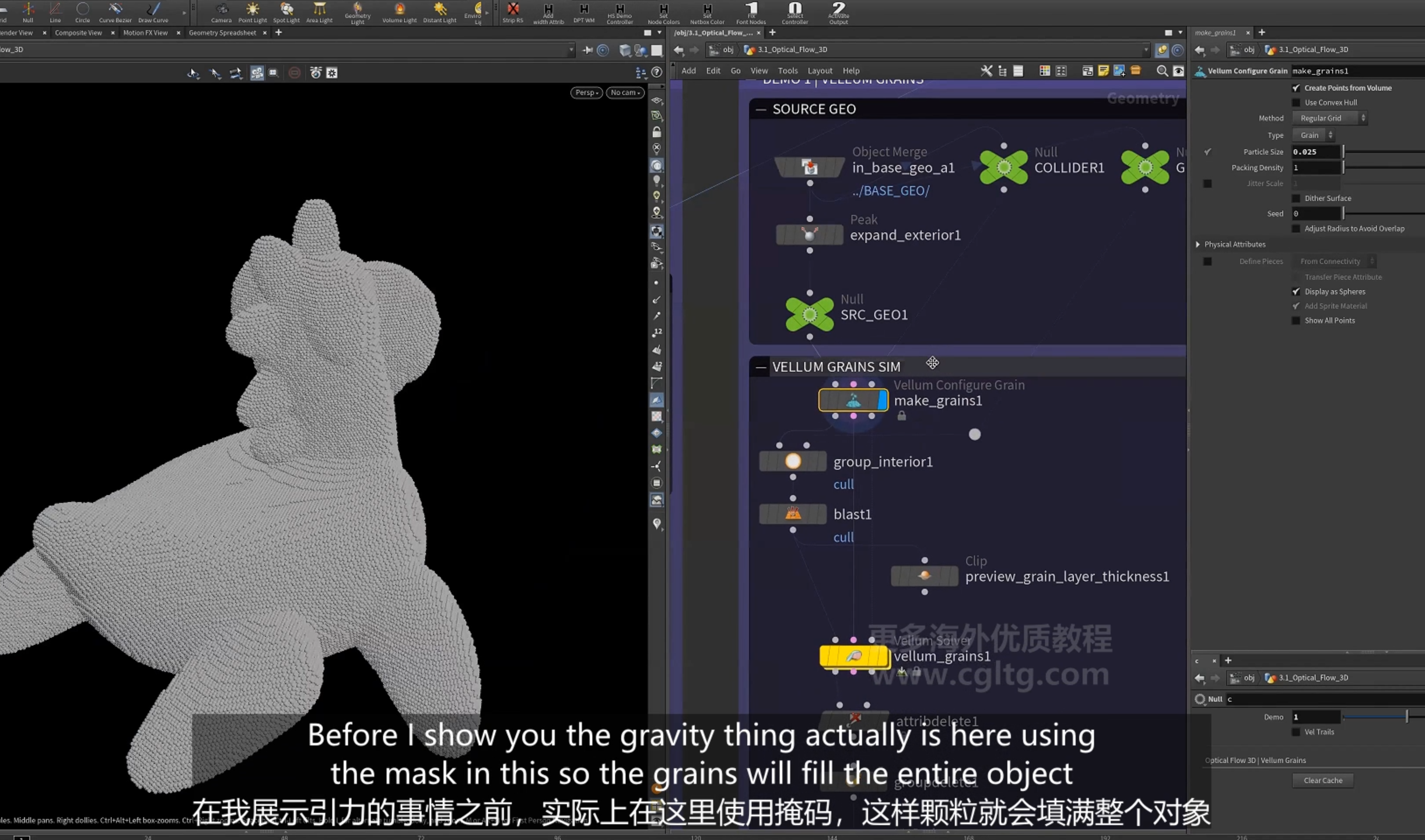Click the Volume Light shelf tool

pos(400,12)
